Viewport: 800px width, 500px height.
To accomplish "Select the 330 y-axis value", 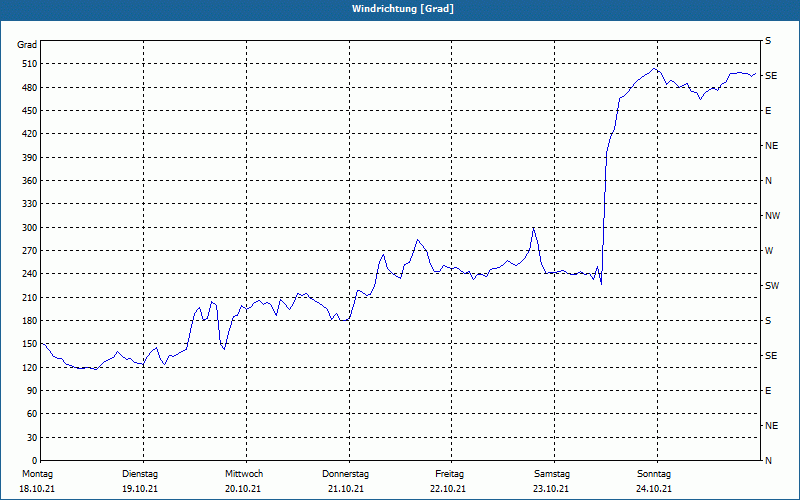I will pyautogui.click(x=29, y=204).
